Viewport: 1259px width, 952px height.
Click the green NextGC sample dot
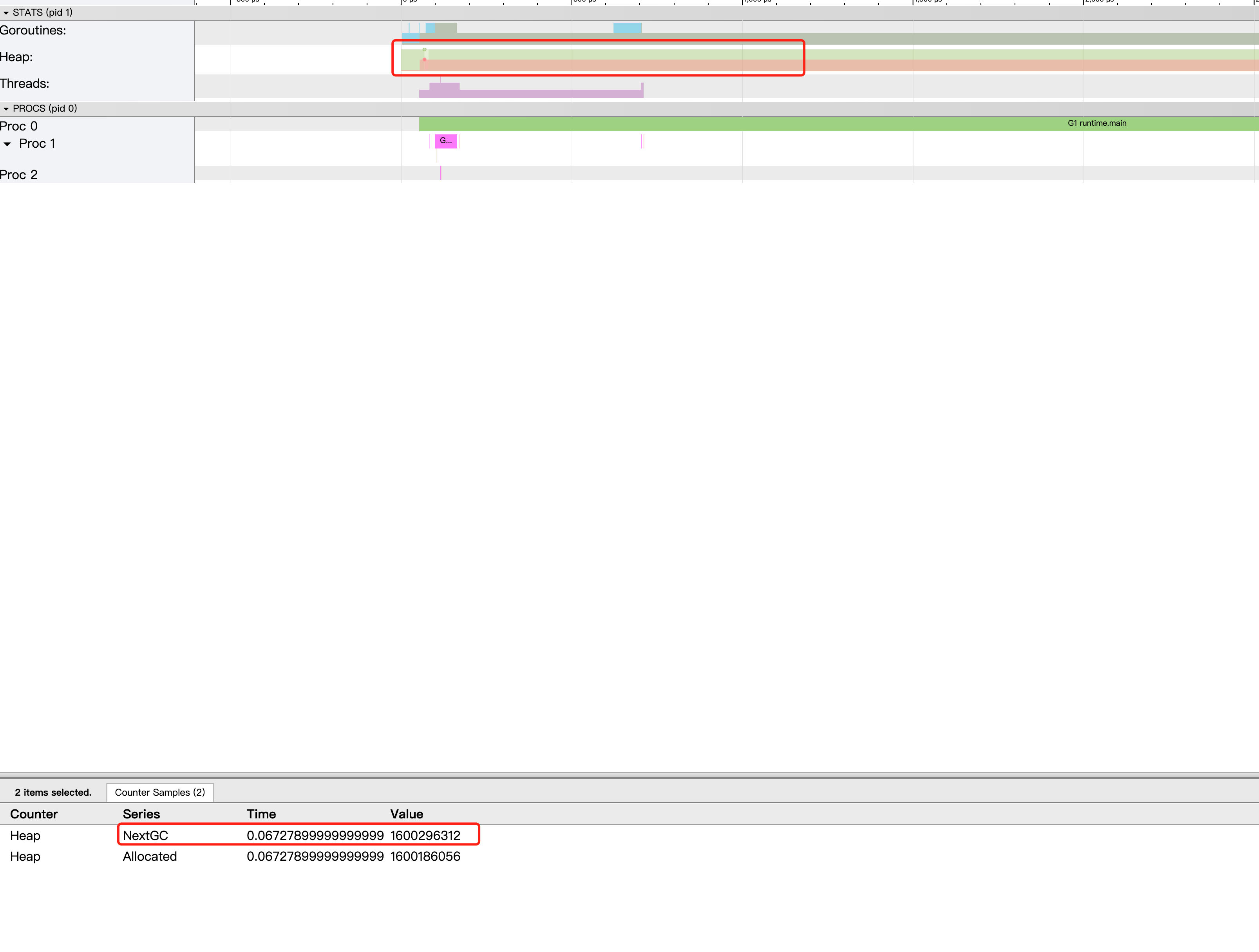pyautogui.click(x=425, y=49)
